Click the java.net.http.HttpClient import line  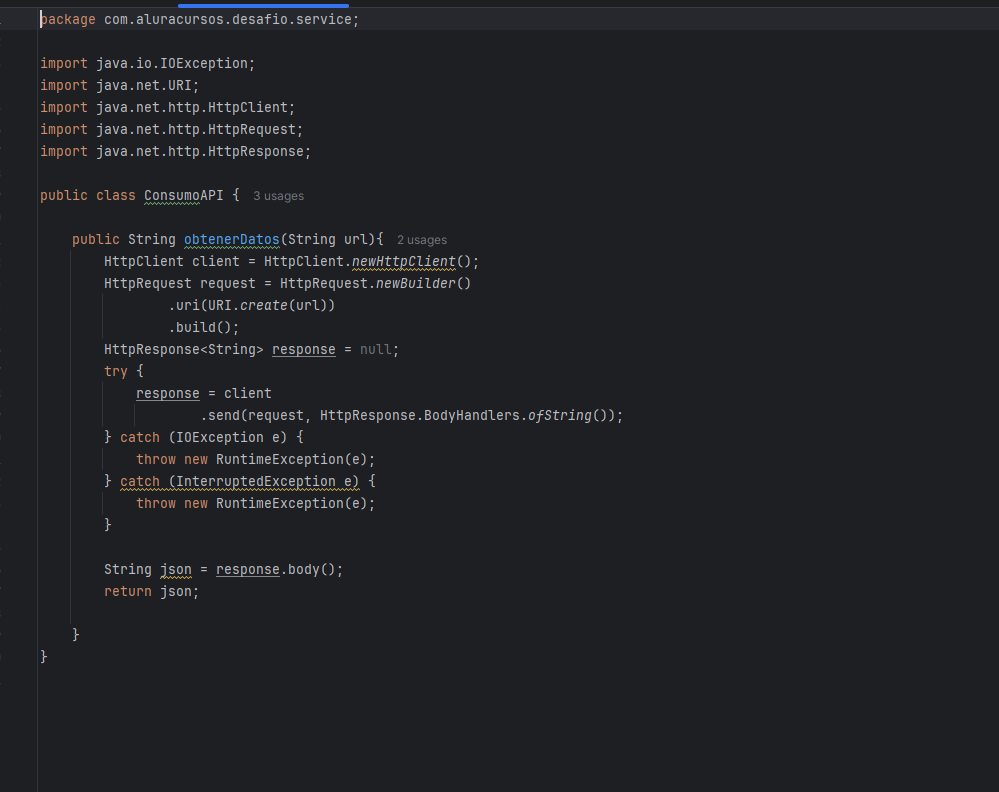[x=168, y=108]
